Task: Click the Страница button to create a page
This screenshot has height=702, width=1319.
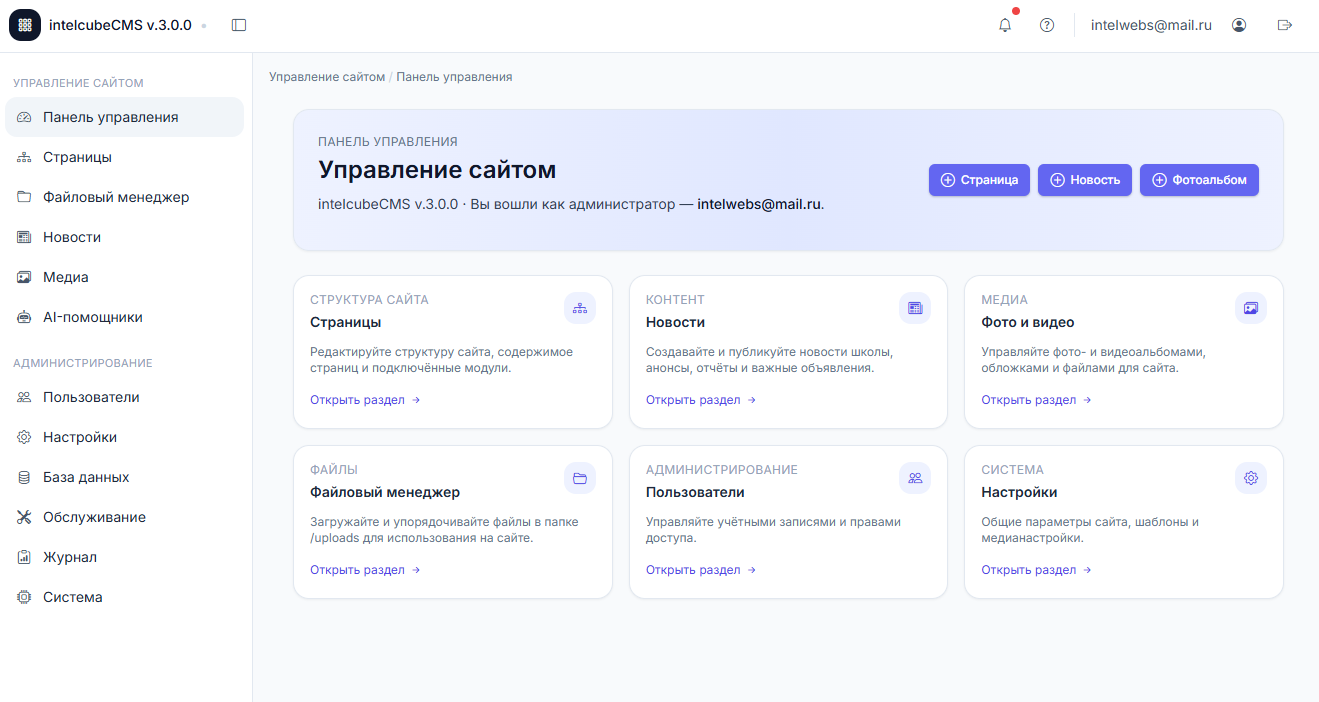Action: pos(979,180)
